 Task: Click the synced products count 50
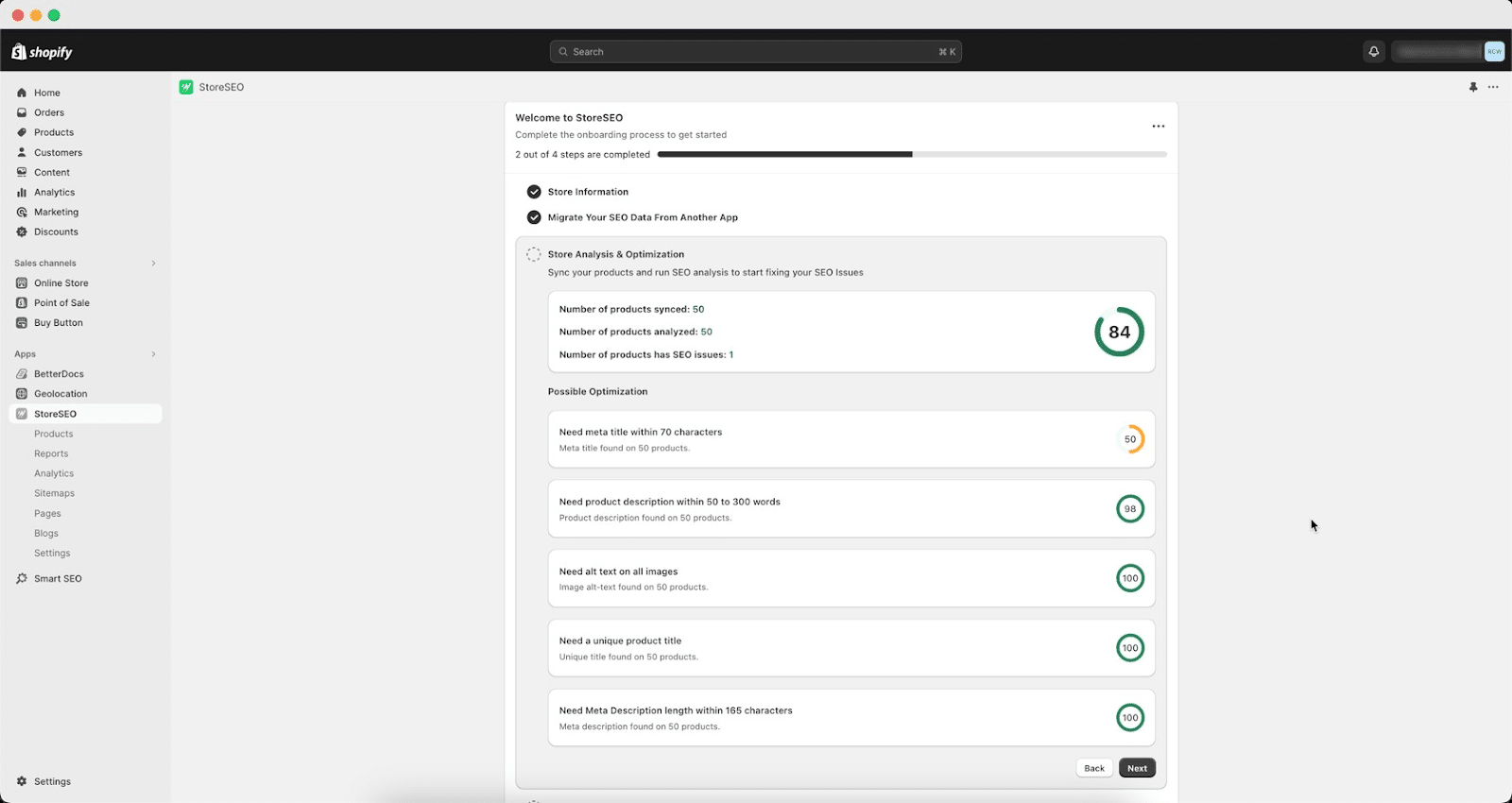698,309
